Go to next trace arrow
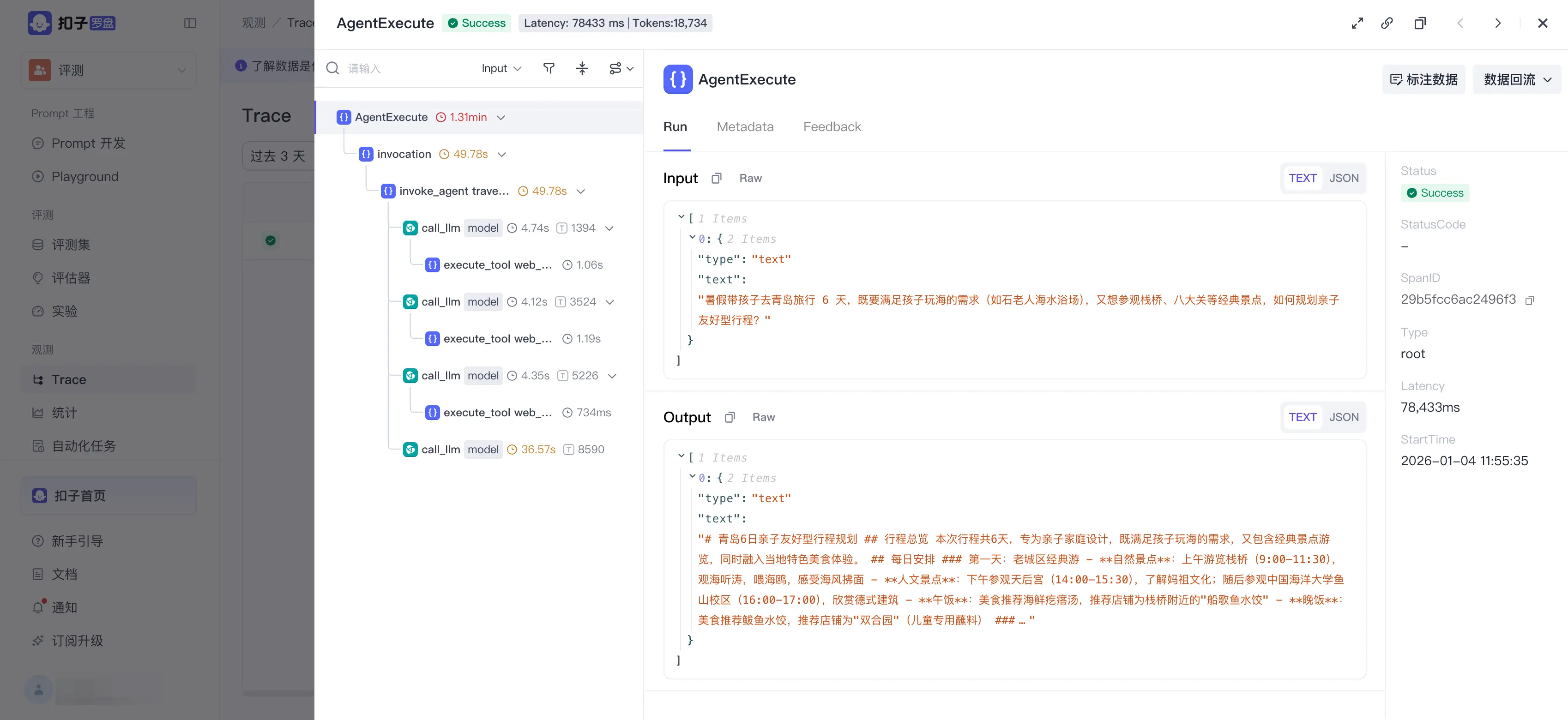Screen dimensions: 1568x720 pyautogui.click(x=1498, y=23)
